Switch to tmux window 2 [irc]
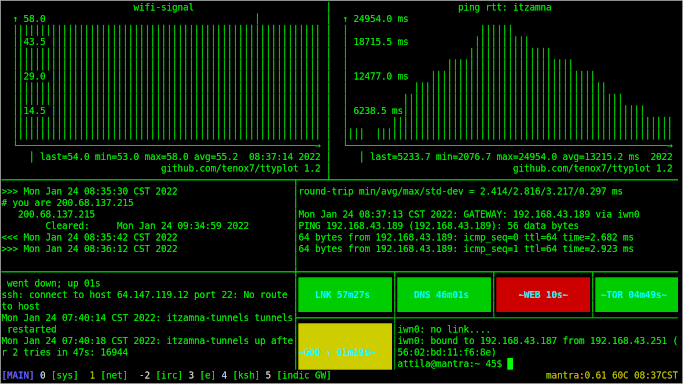The height and width of the screenshot is (384, 683). 160,375
